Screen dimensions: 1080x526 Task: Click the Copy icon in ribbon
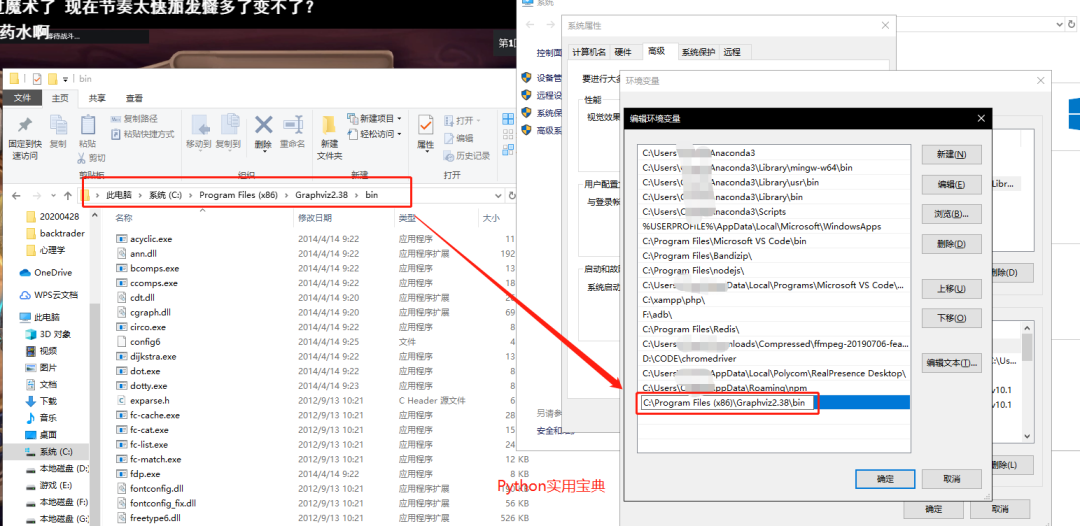coord(58,126)
